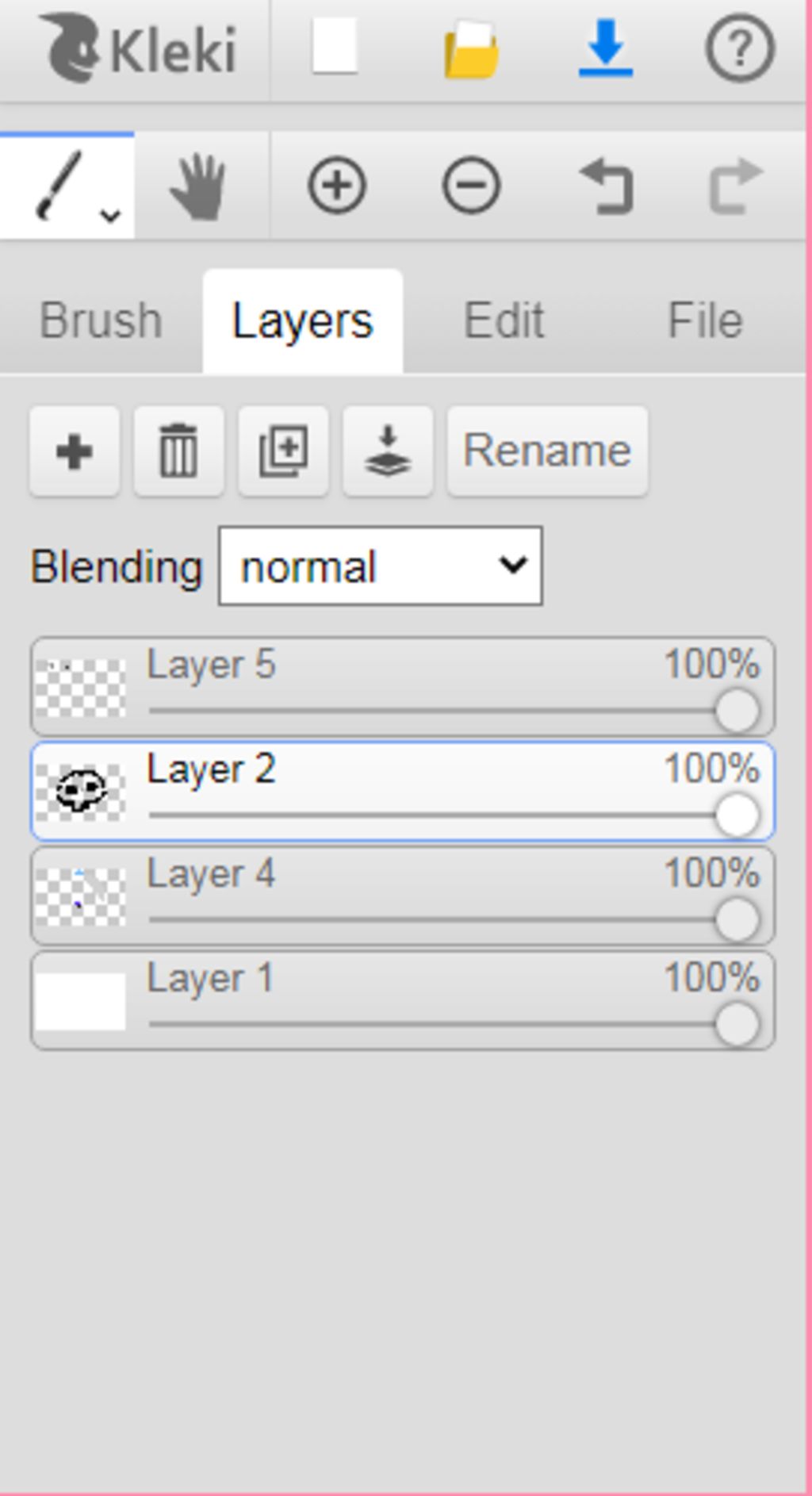This screenshot has height=1496, width=812.
Task: Duplicate the layer with the copy icon
Action: (x=283, y=451)
